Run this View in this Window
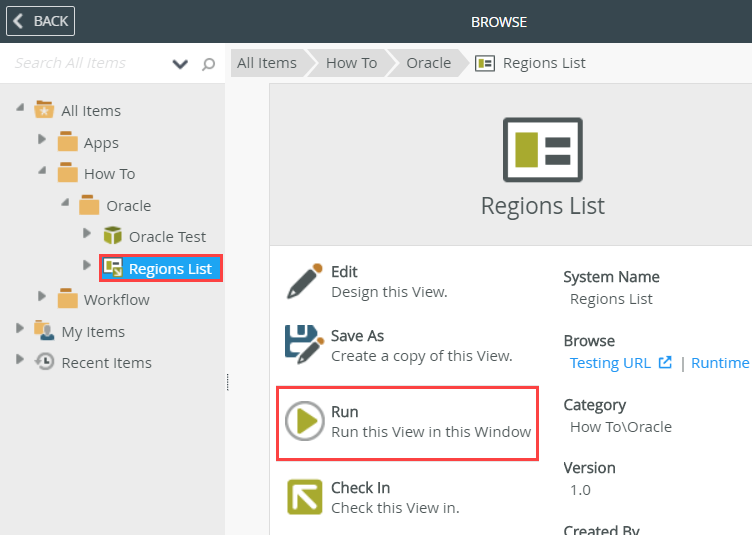The image size is (752, 535). [x=408, y=422]
